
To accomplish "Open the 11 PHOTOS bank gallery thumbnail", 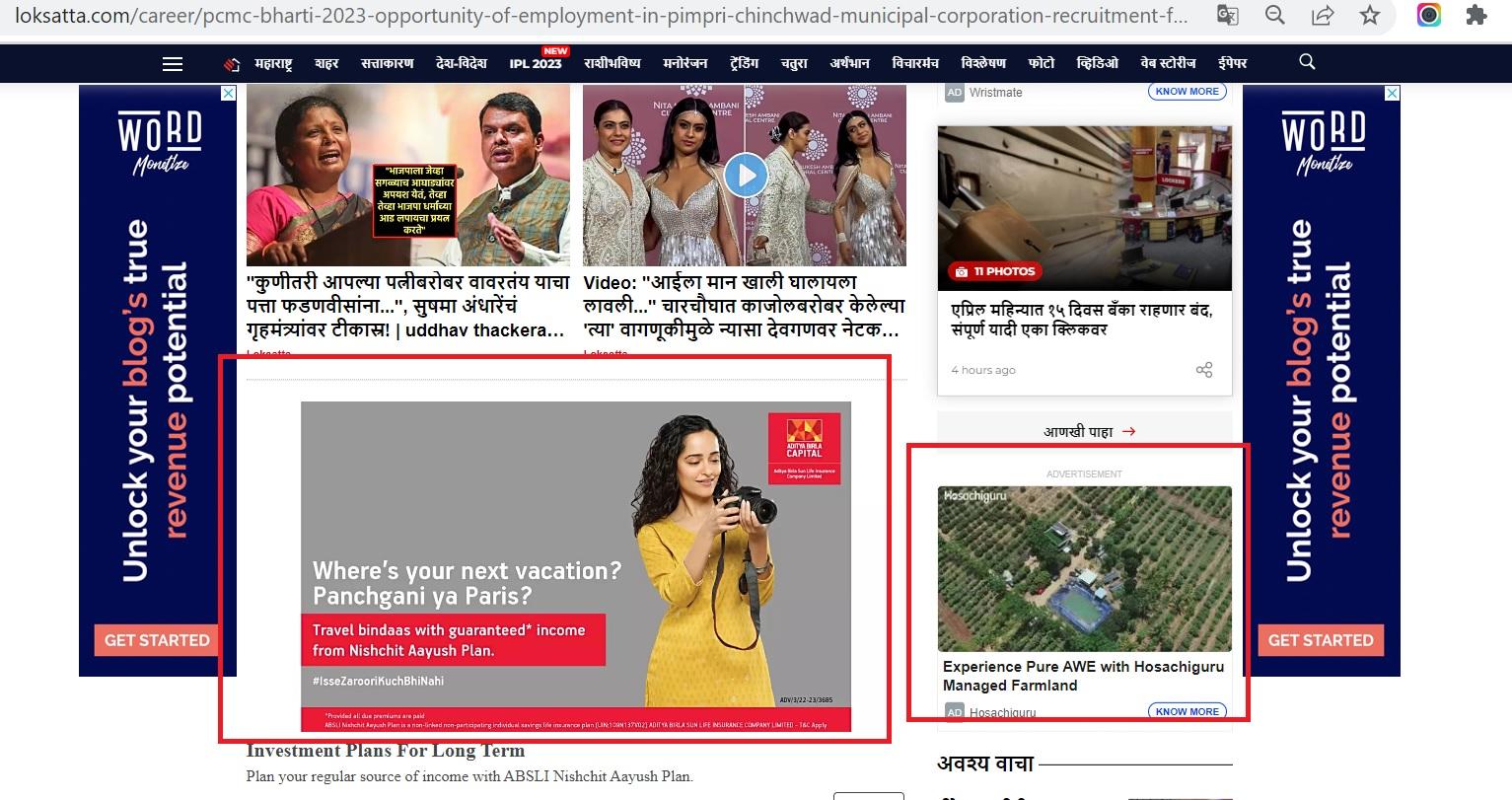I will pyautogui.click(x=1085, y=208).
